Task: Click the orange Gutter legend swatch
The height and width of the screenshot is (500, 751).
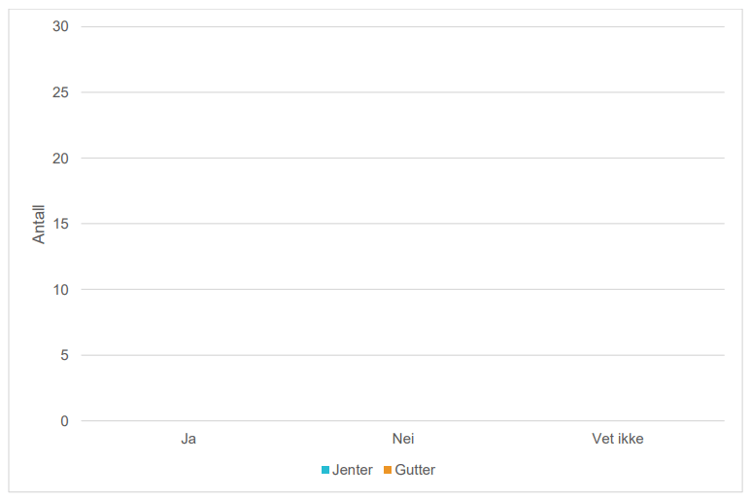Action: [x=387, y=470]
